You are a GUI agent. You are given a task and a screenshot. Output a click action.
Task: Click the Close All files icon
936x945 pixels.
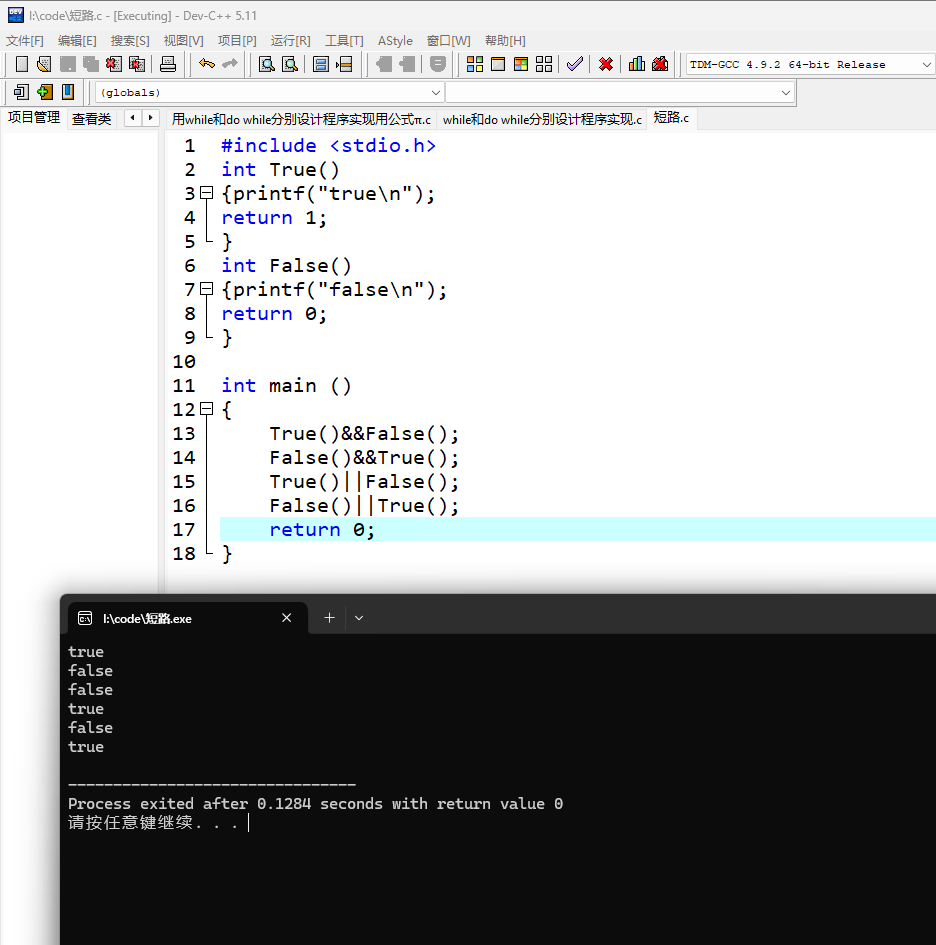[137, 64]
